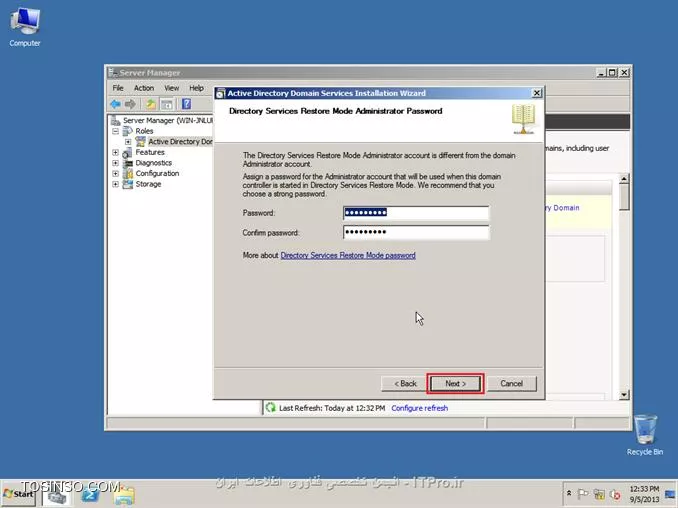Select the Features icon in tree

point(128,152)
